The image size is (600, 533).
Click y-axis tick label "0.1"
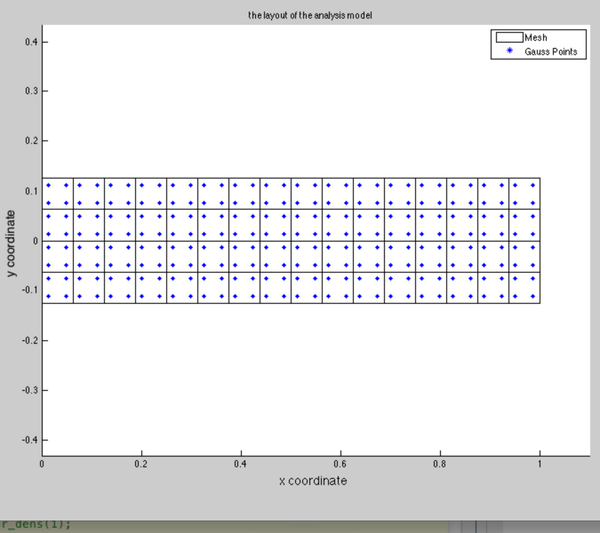pyautogui.click(x=31, y=191)
